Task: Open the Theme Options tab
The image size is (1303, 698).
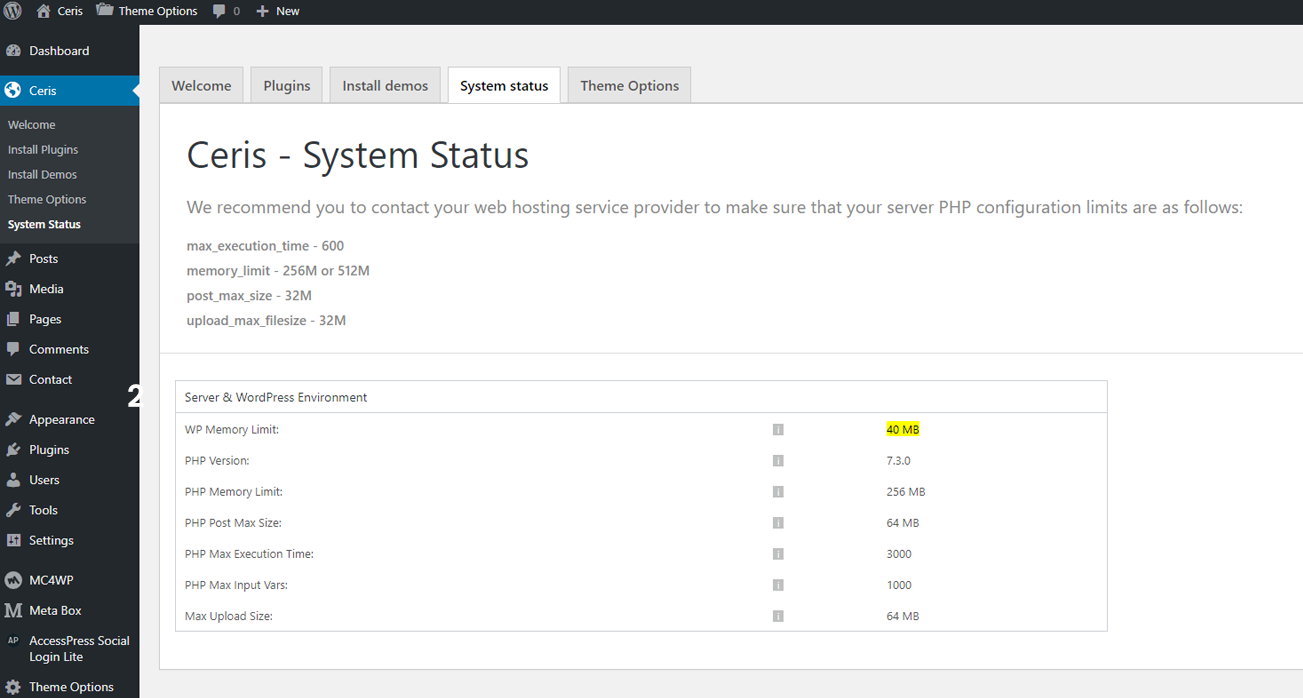Action: click(629, 85)
